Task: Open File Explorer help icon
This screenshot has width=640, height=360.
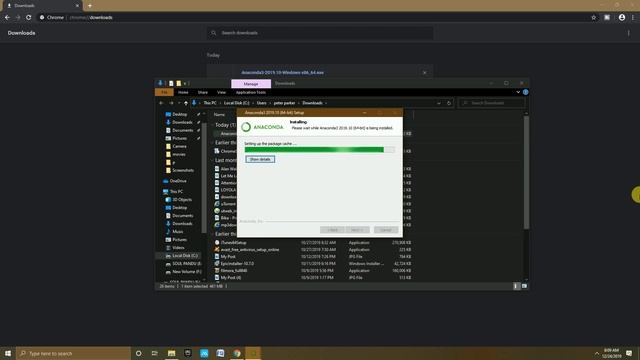Action: click(526, 92)
